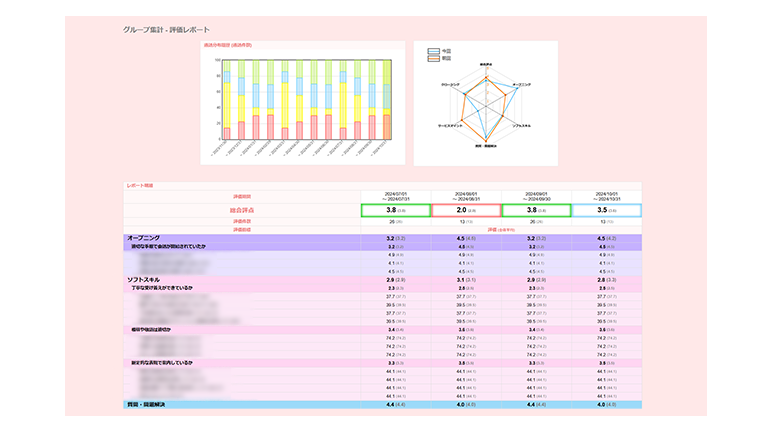This screenshot has width=768, height=431.
Task: Click the 今回 blue legend swatch
Action: point(433,50)
